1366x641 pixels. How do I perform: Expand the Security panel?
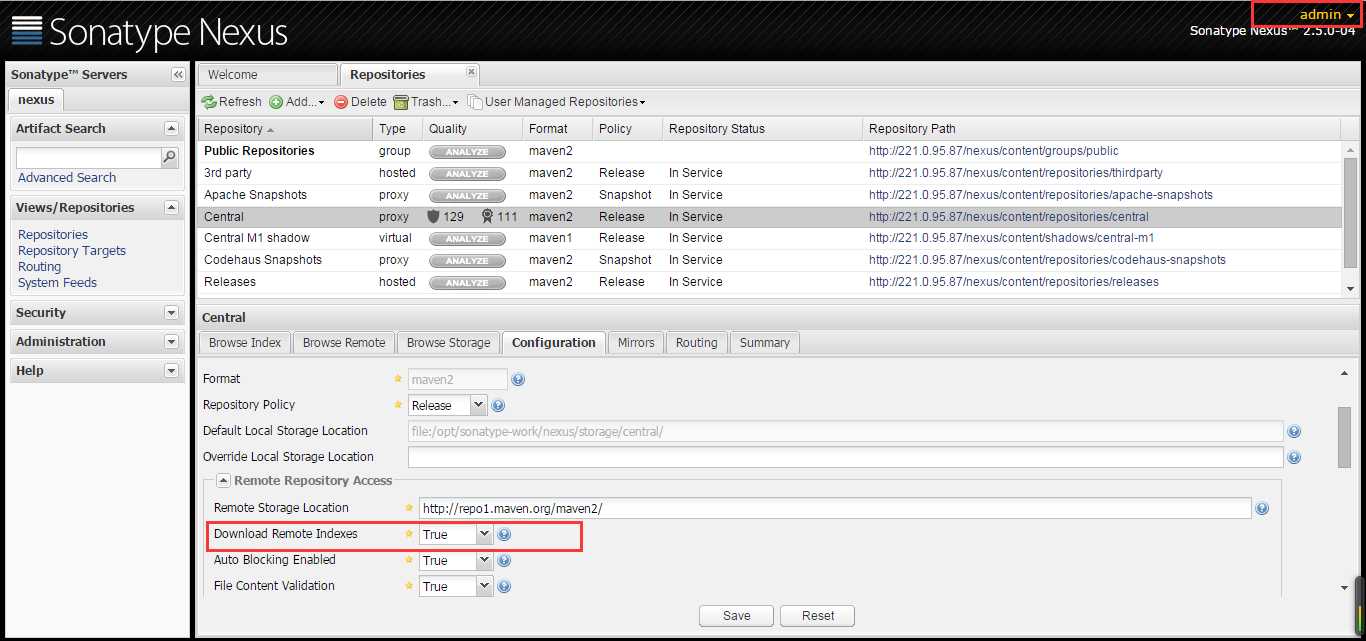click(x=171, y=313)
